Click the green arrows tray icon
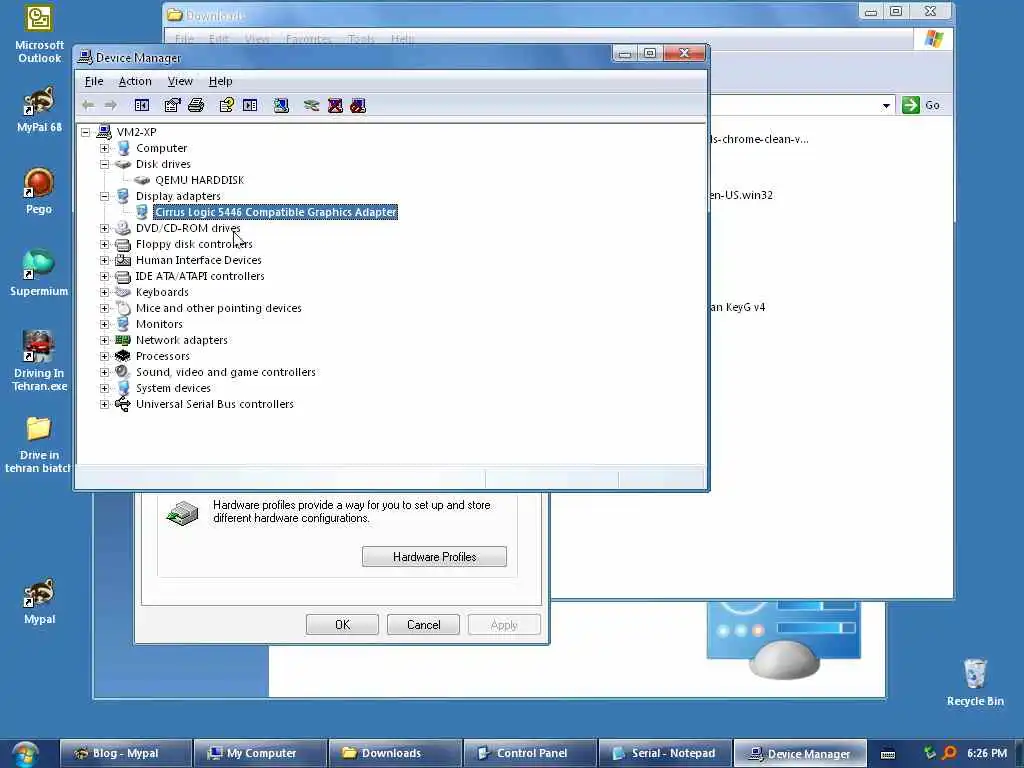This screenshot has width=1024, height=768. 929,753
